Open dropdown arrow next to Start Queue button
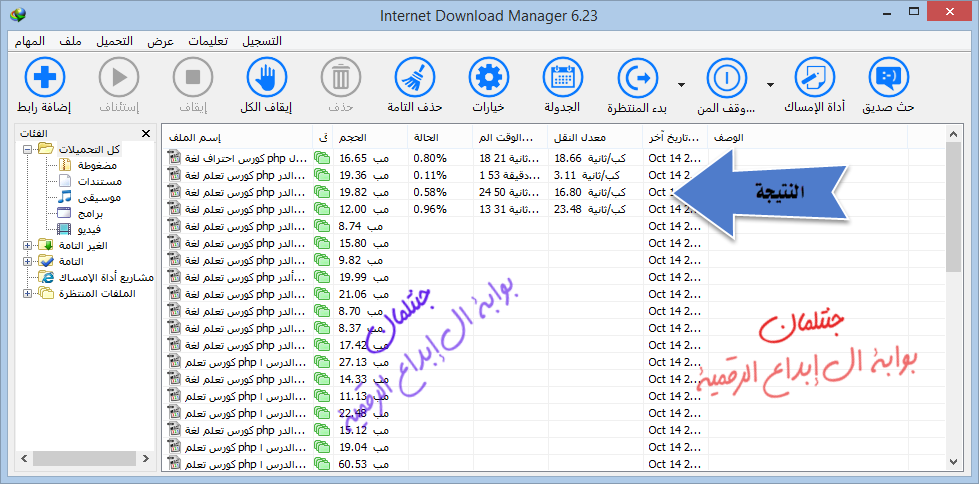 click(x=682, y=84)
